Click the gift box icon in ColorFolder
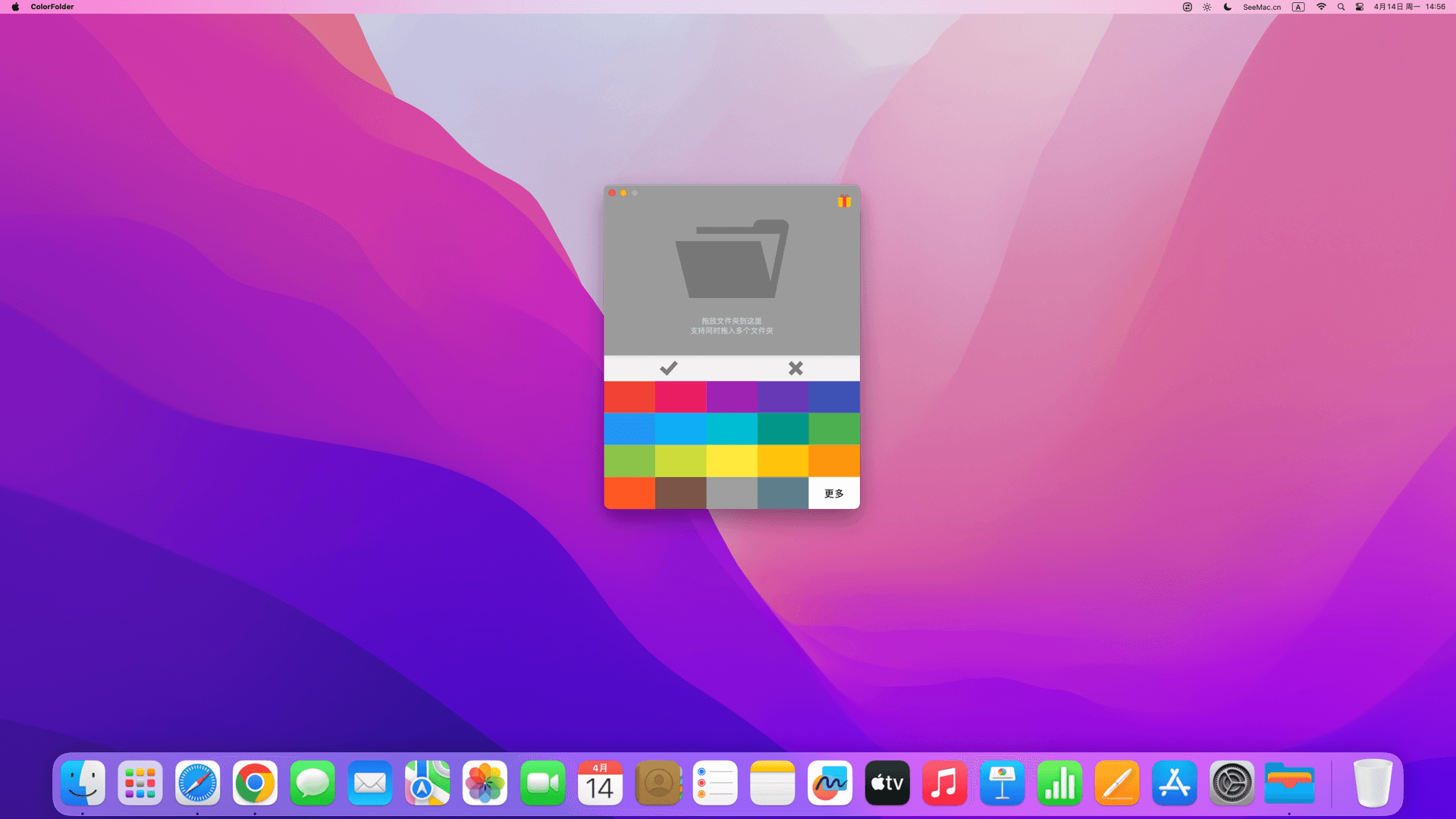The image size is (1456, 819). [844, 201]
